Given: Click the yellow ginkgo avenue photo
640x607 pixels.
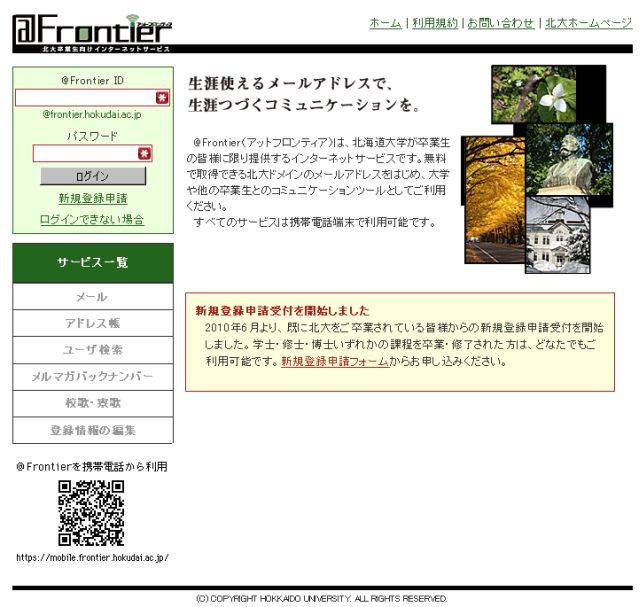Looking at the screenshot, I should [x=495, y=200].
